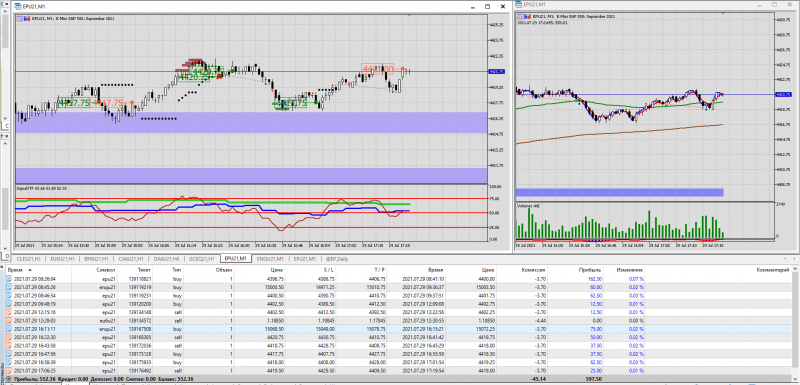Click the round icon beside Прибыль summary row
This screenshot has height=385, width=800.
[x=10, y=379]
